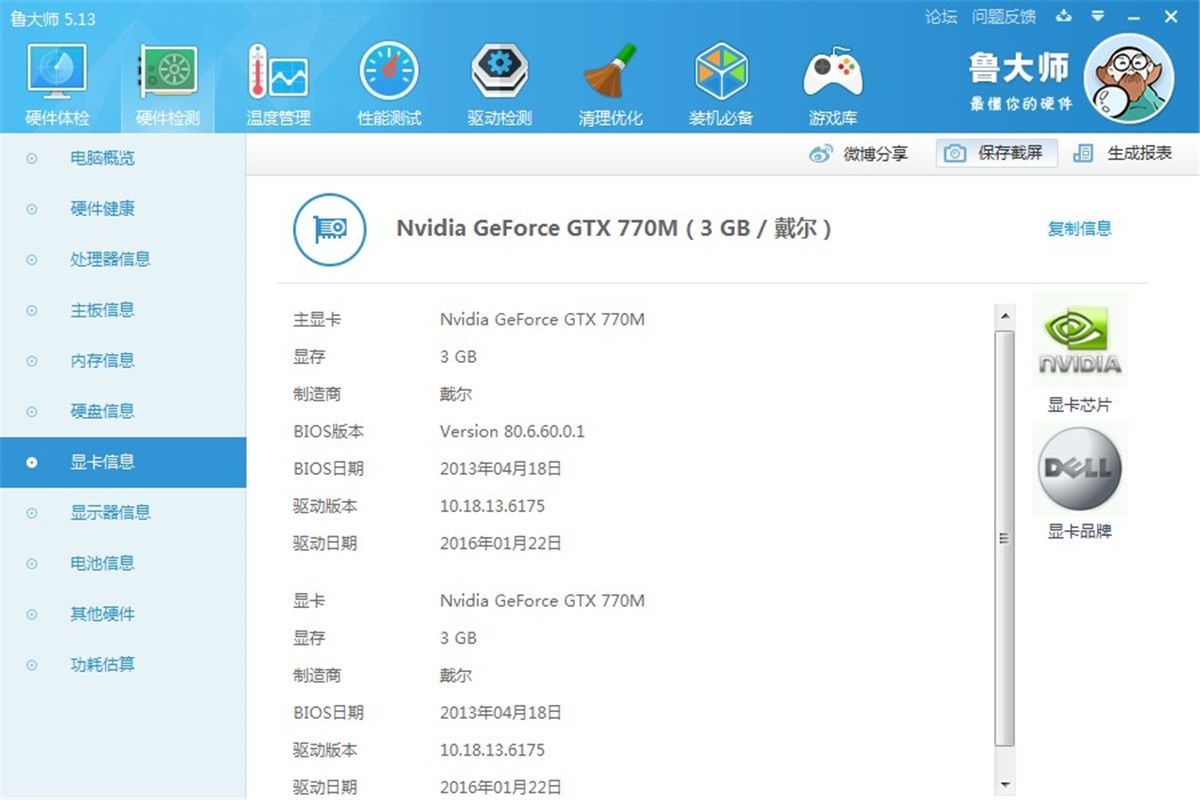Click 保存截屏 save screenshot button
The image size is (1200, 800).
[x=997, y=154]
